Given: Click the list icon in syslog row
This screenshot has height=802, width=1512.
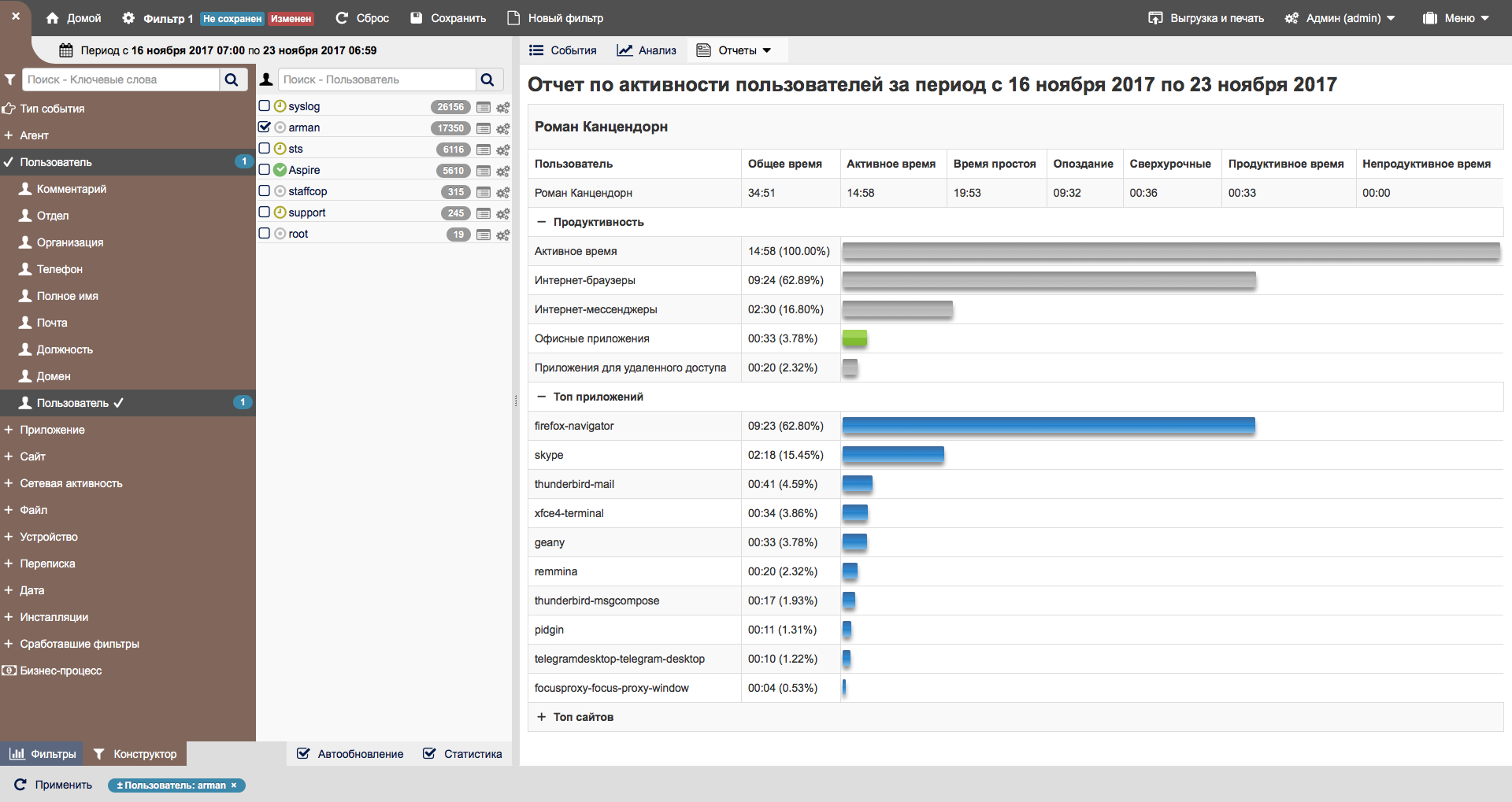Looking at the screenshot, I should click(484, 107).
